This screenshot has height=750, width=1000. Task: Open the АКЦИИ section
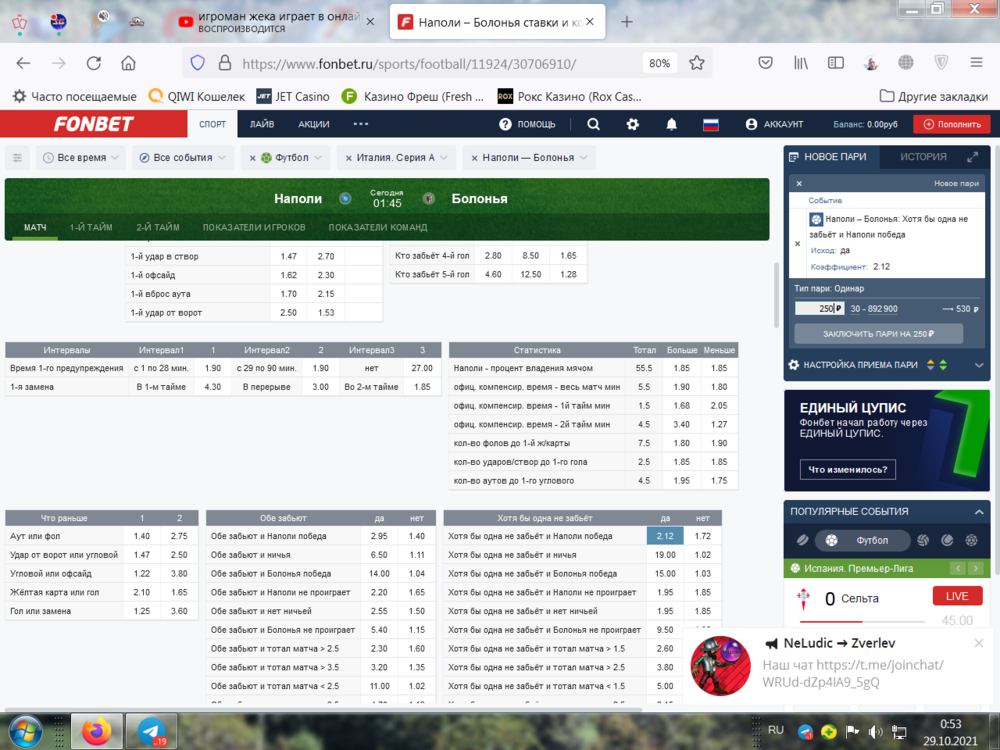pyautogui.click(x=314, y=124)
